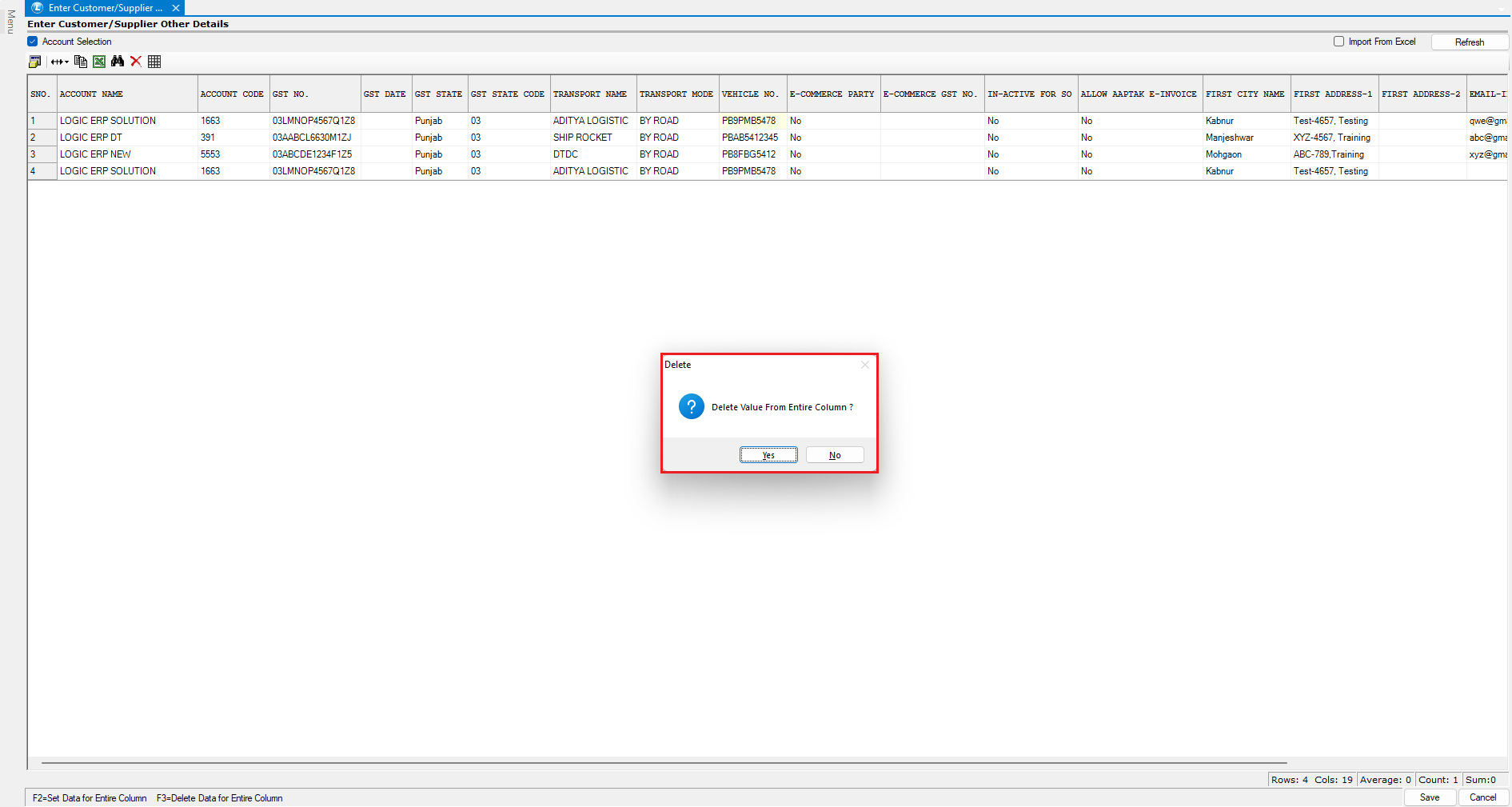Viewport: 1512px width, 807px height.
Task: Uncheck the Account Selection checkbox
Action: (33, 42)
